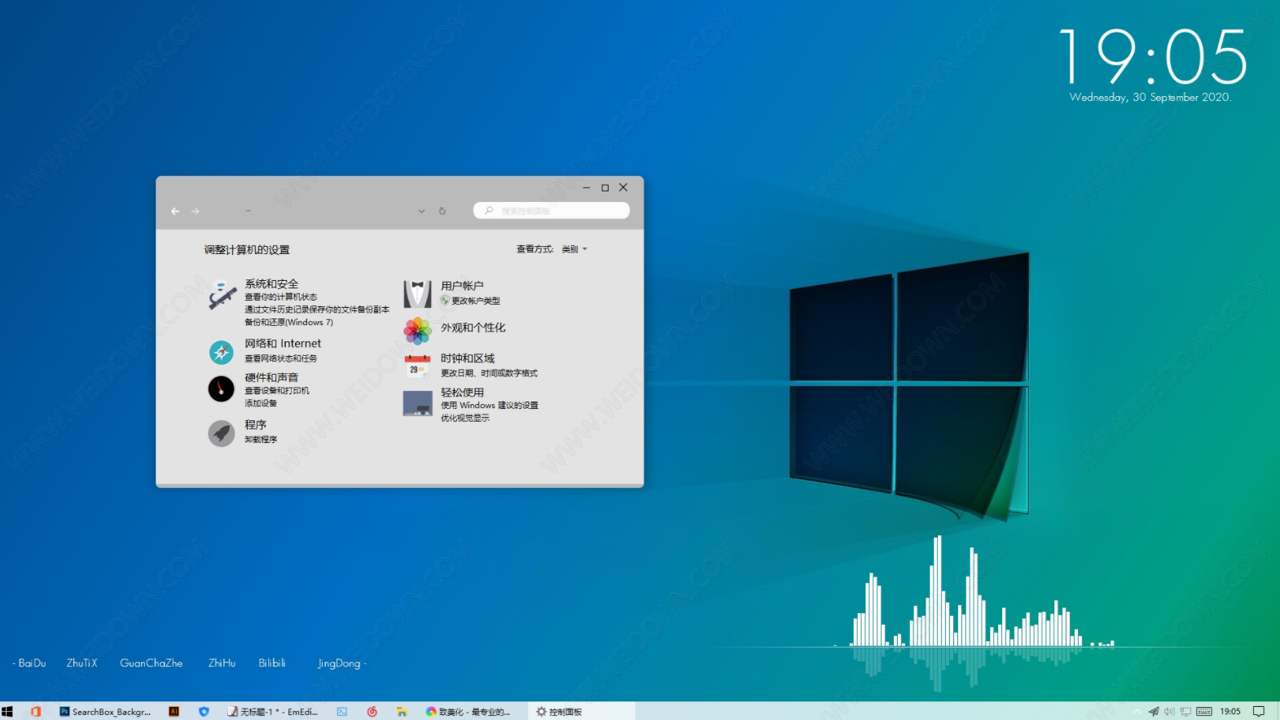The width and height of the screenshot is (1280, 720).
Task: Open the Appearance and Personalization (外观和个性化) flower icon
Action: [x=417, y=330]
